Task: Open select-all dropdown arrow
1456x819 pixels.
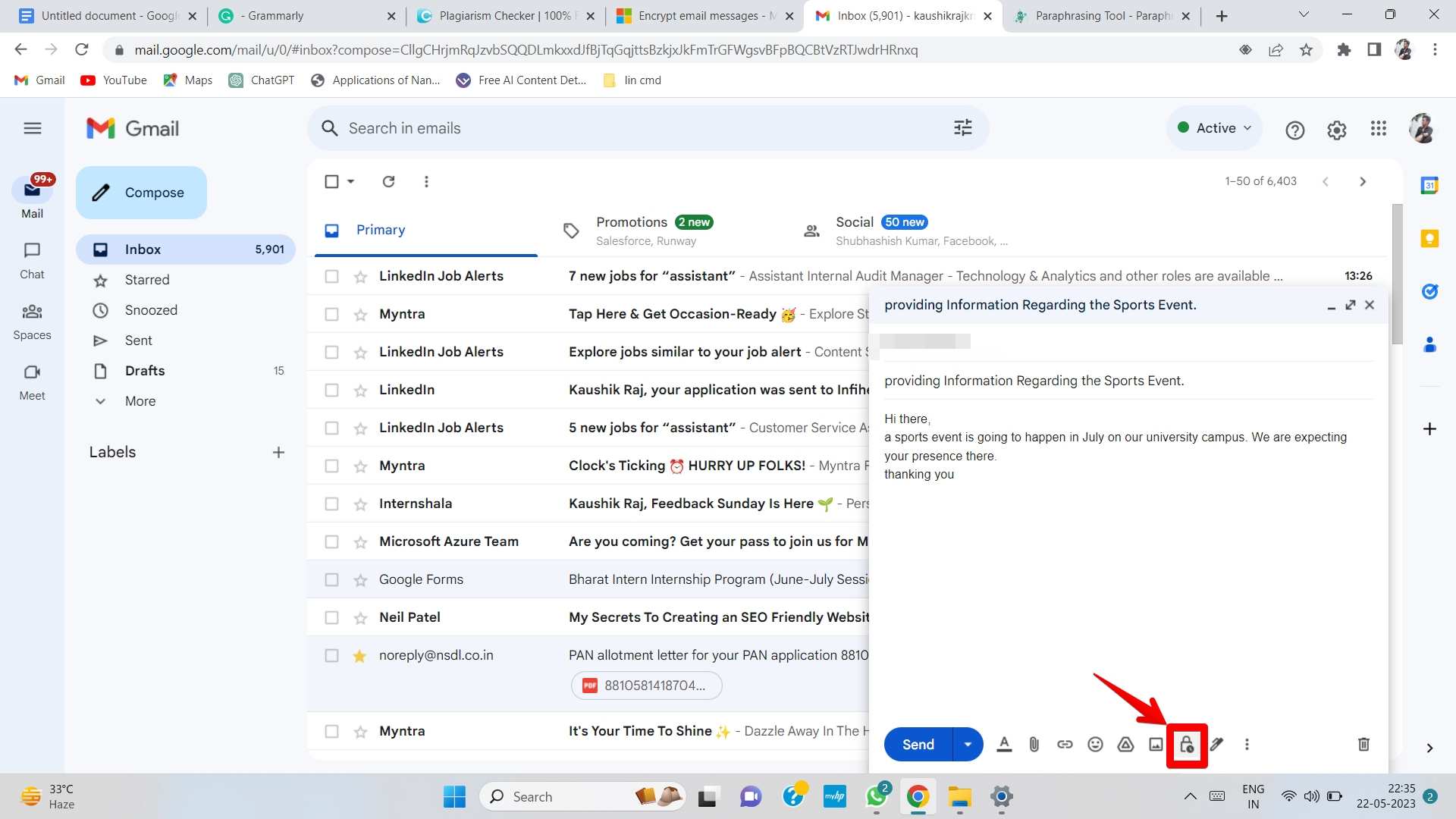Action: [x=350, y=182]
